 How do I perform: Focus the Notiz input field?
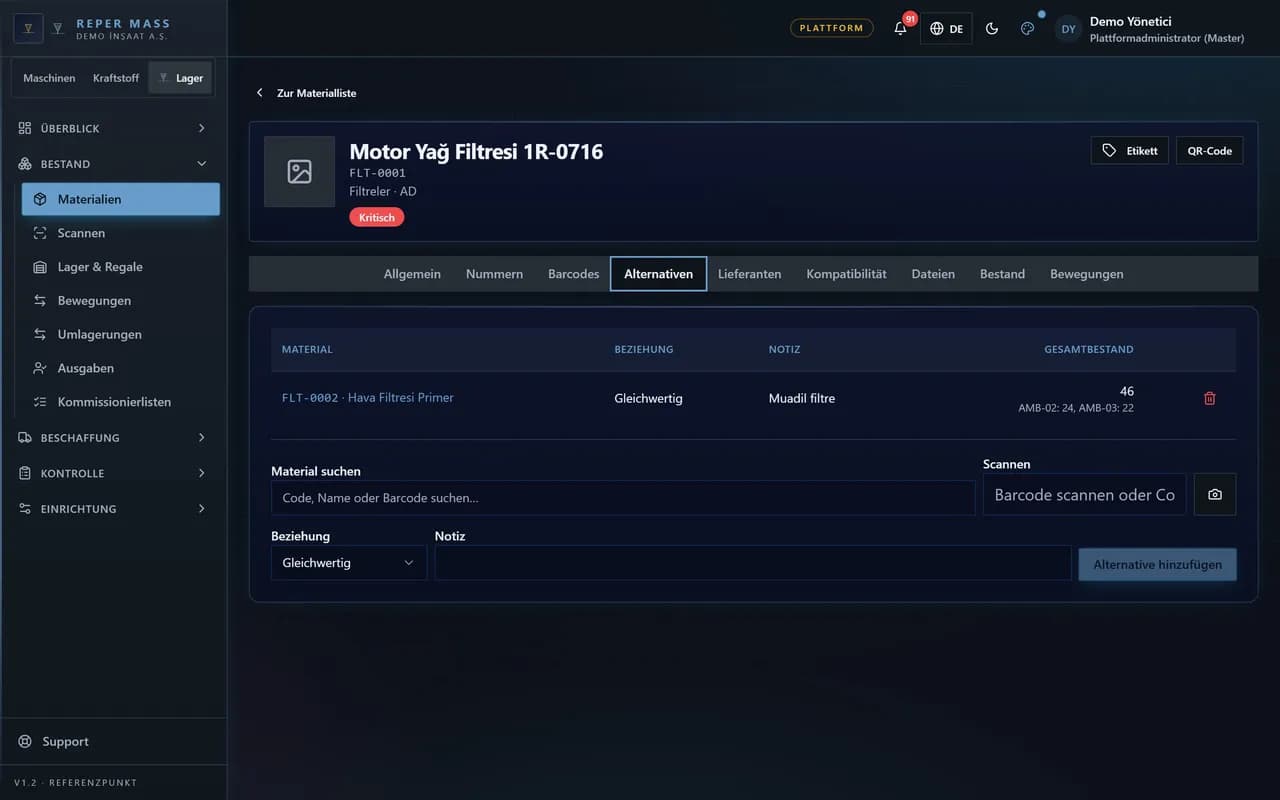coord(753,563)
